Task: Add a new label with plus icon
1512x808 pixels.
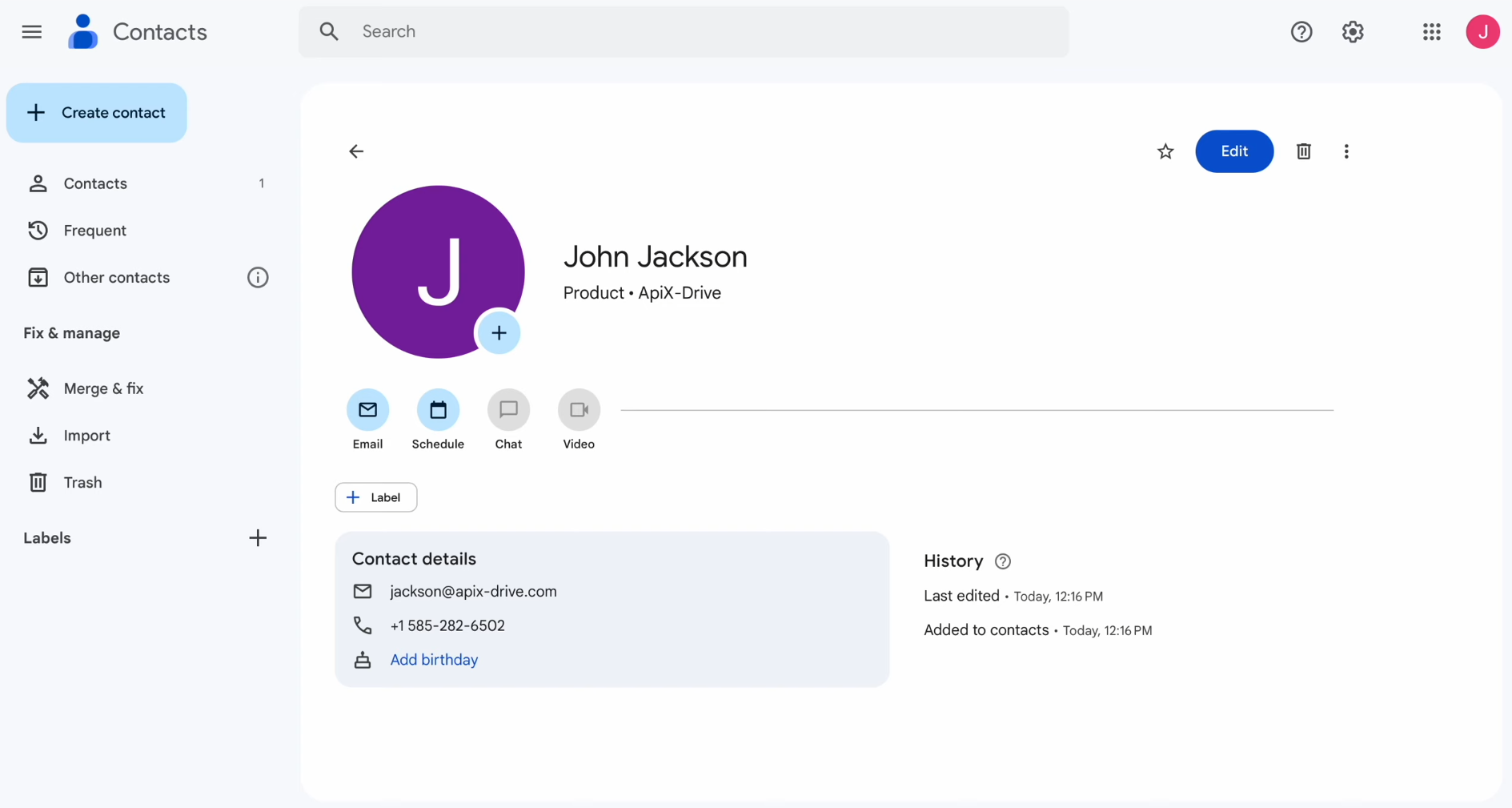Action: pyautogui.click(x=257, y=537)
